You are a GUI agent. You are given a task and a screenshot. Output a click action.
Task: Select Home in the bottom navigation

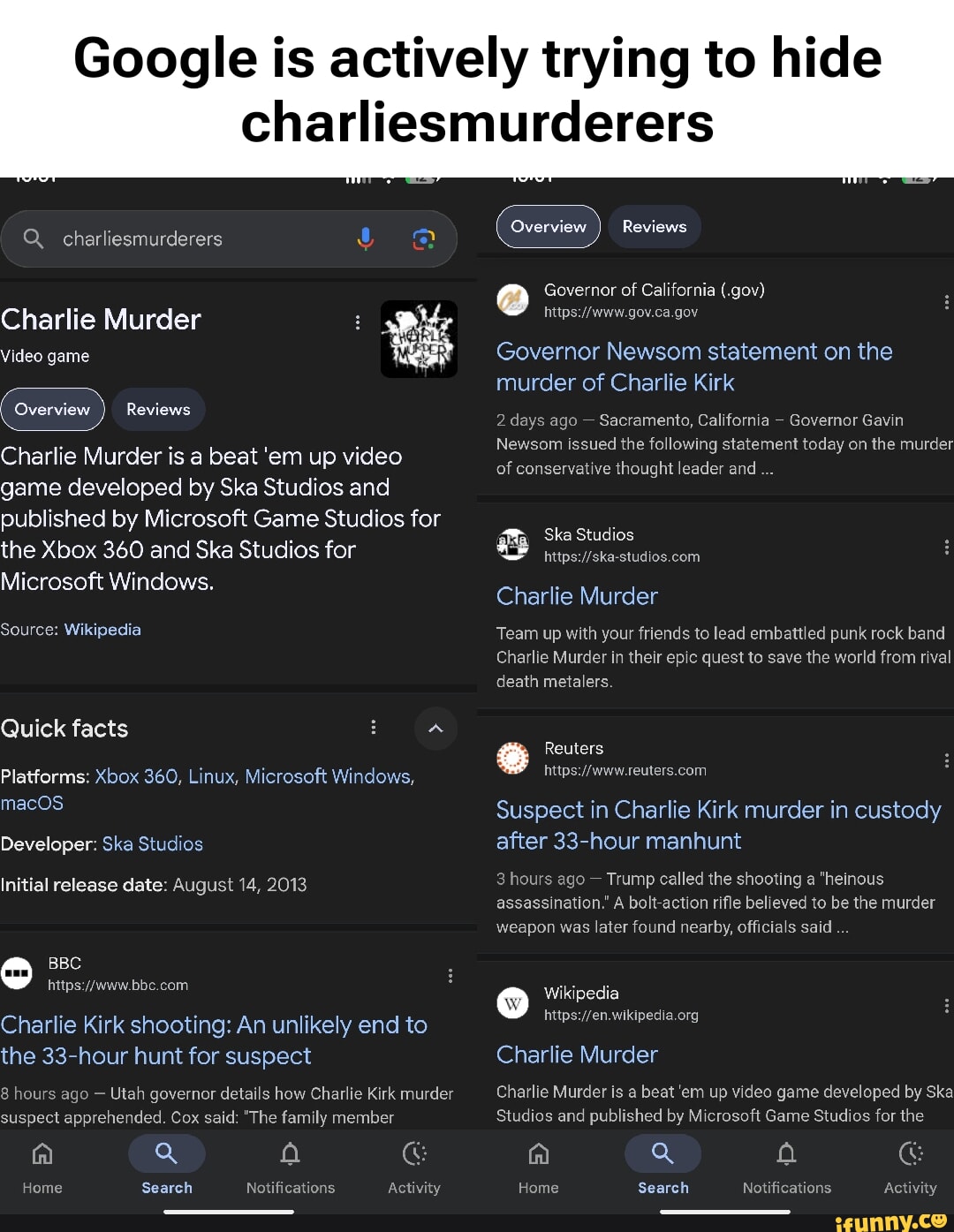(x=42, y=1168)
